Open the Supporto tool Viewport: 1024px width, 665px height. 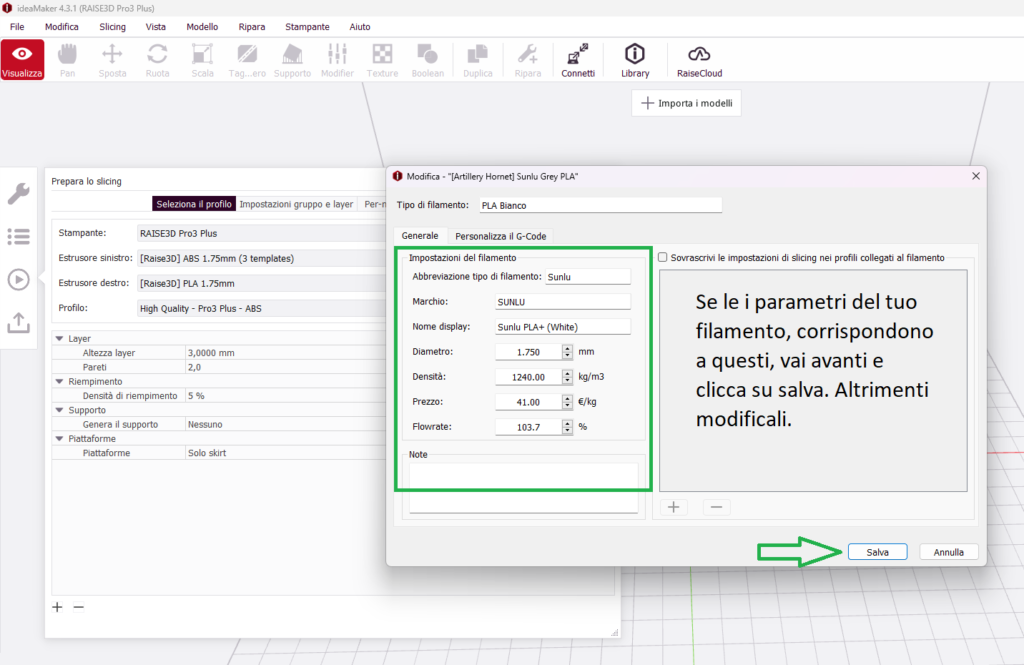(x=292, y=60)
